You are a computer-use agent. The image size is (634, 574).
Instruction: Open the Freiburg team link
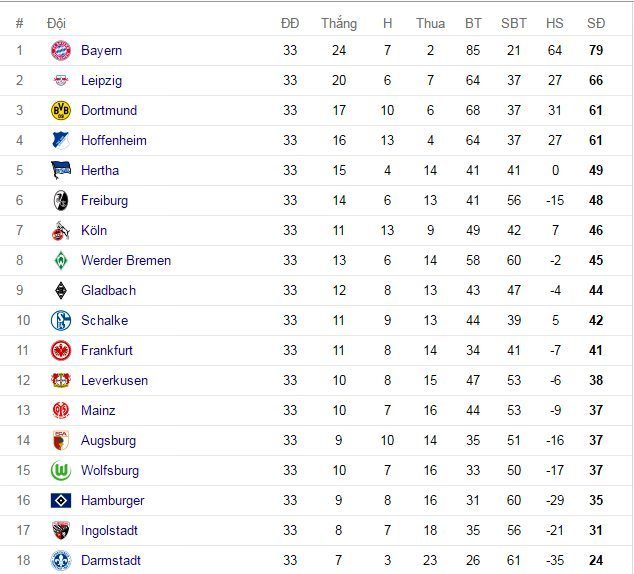pyautogui.click(x=104, y=201)
